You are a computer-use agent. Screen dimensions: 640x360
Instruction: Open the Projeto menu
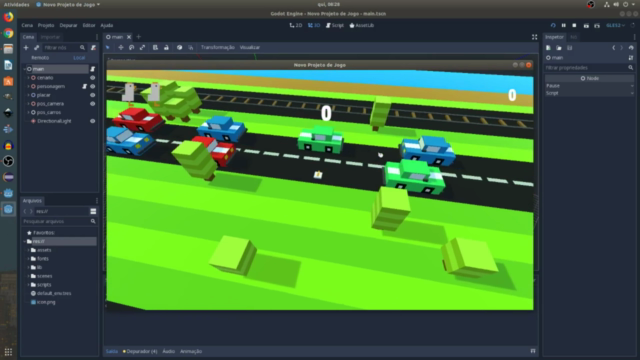(x=46, y=25)
